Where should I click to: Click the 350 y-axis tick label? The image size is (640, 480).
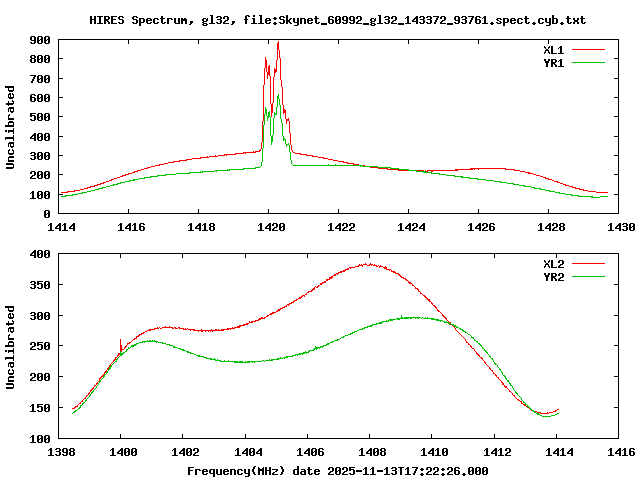coord(40,285)
